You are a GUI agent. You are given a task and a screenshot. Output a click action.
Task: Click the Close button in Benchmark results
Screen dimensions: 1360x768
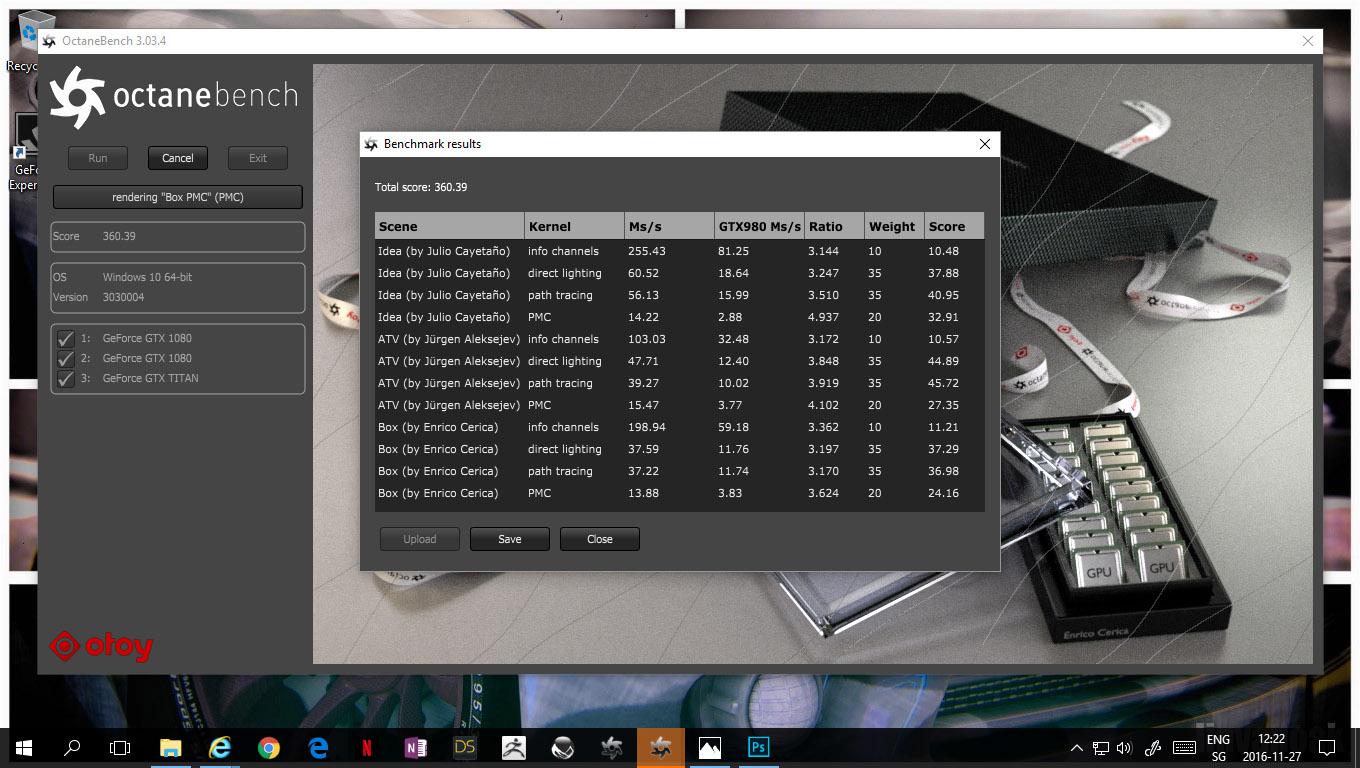coord(600,539)
